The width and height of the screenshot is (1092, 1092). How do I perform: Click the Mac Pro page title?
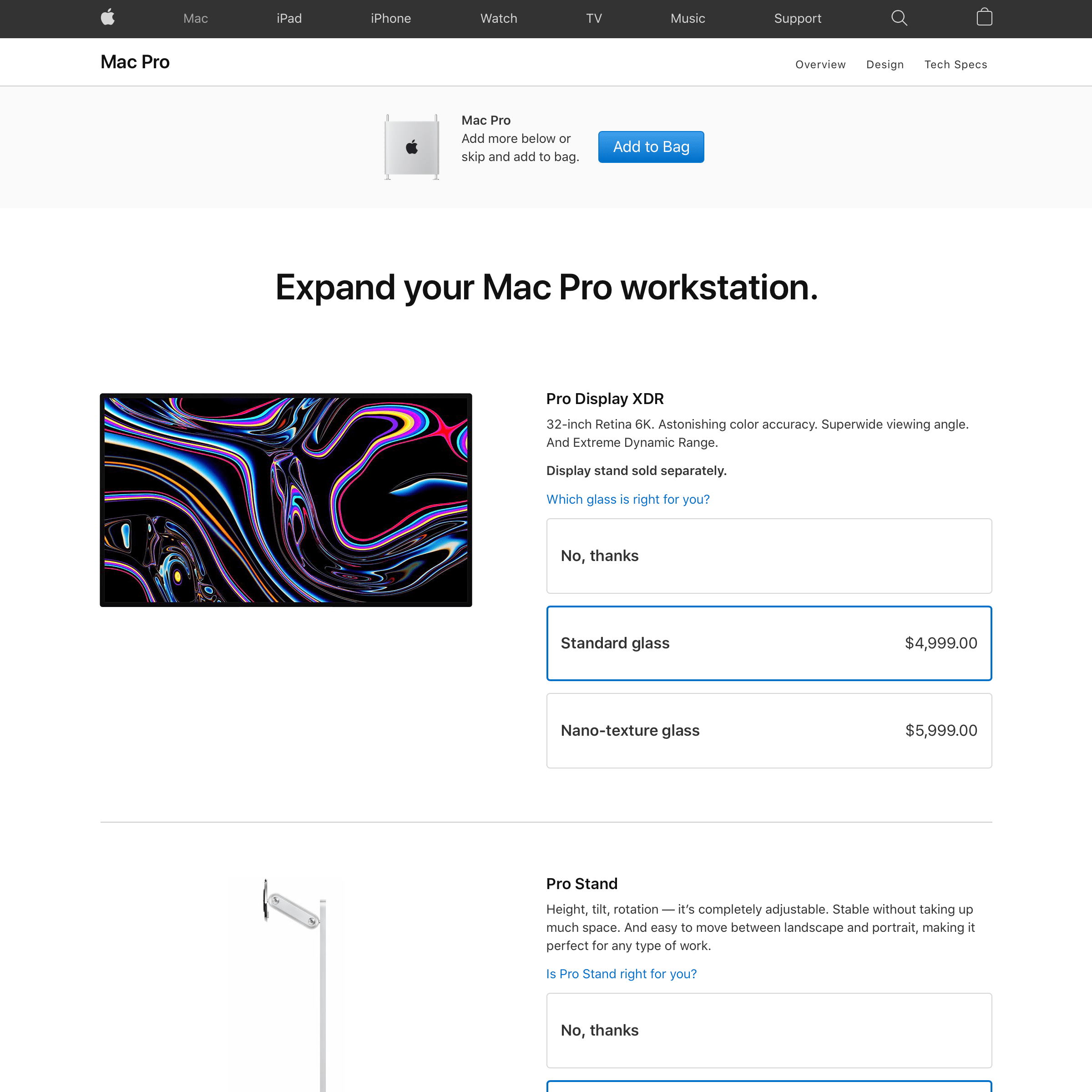[x=135, y=61]
